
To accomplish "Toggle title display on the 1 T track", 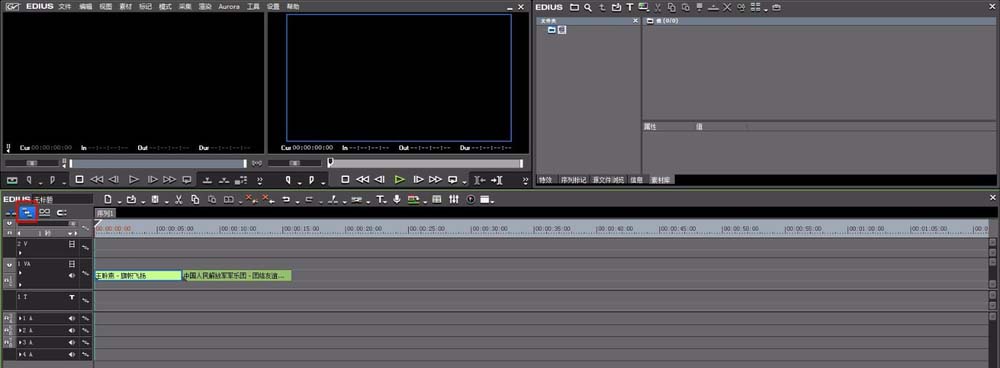I will pos(72,297).
